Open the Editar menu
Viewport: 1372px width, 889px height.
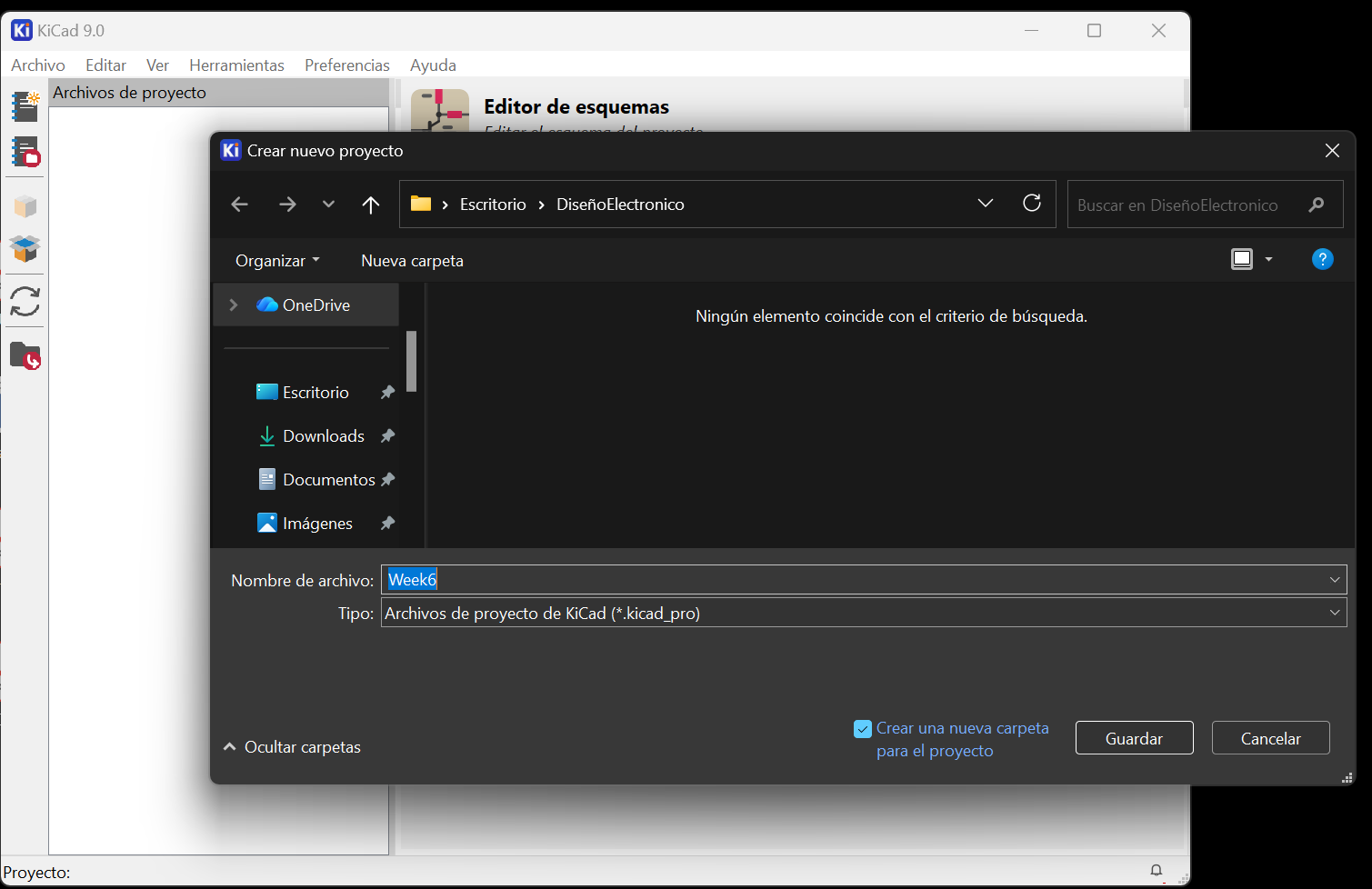pos(105,65)
